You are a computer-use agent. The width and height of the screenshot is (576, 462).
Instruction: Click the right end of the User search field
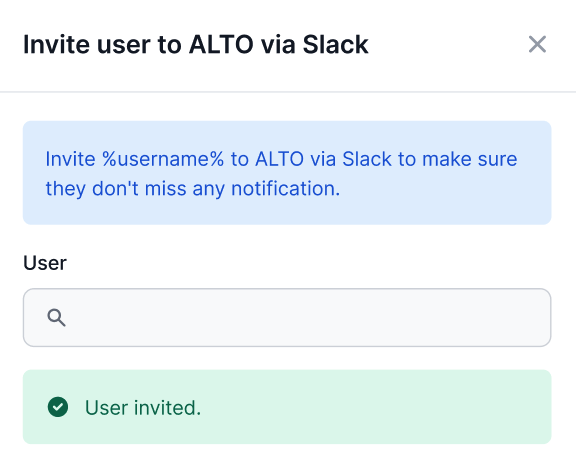click(529, 318)
